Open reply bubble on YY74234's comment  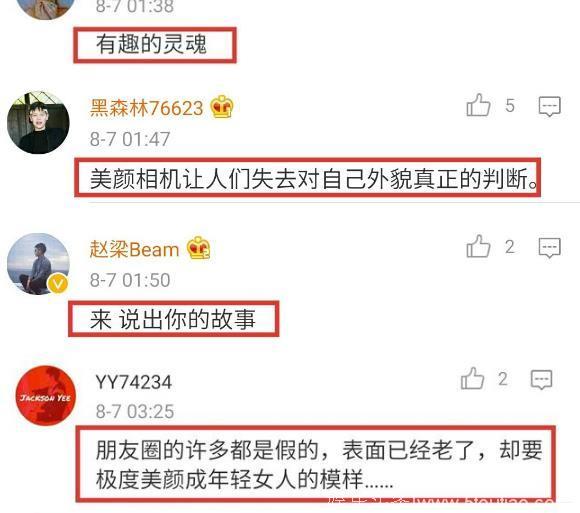tap(542, 379)
